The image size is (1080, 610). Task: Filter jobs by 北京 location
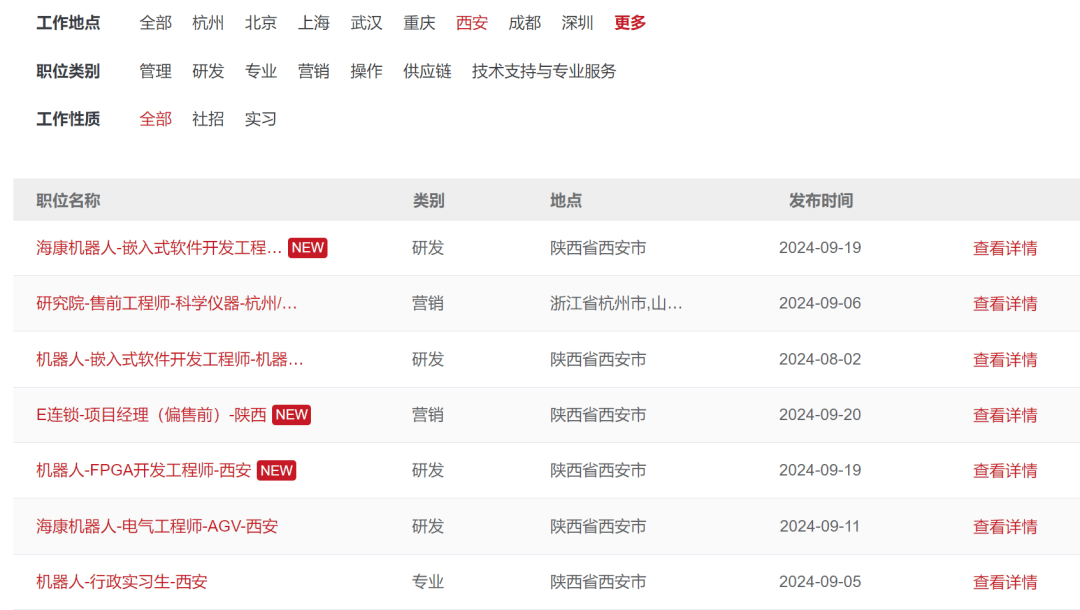[x=261, y=23]
